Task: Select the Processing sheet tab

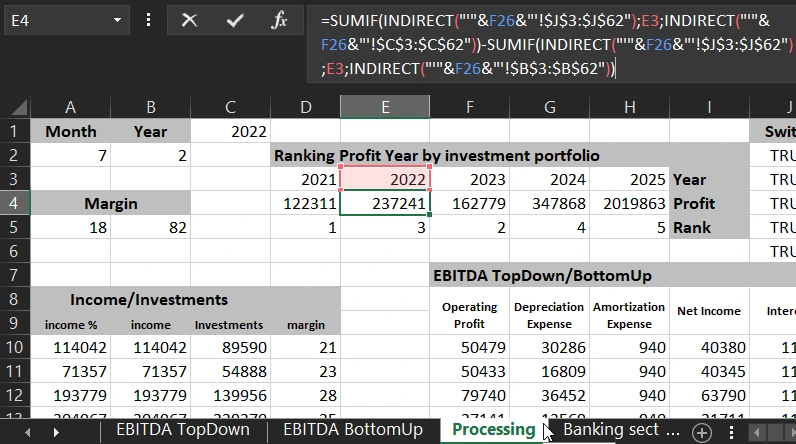Action: (x=493, y=430)
